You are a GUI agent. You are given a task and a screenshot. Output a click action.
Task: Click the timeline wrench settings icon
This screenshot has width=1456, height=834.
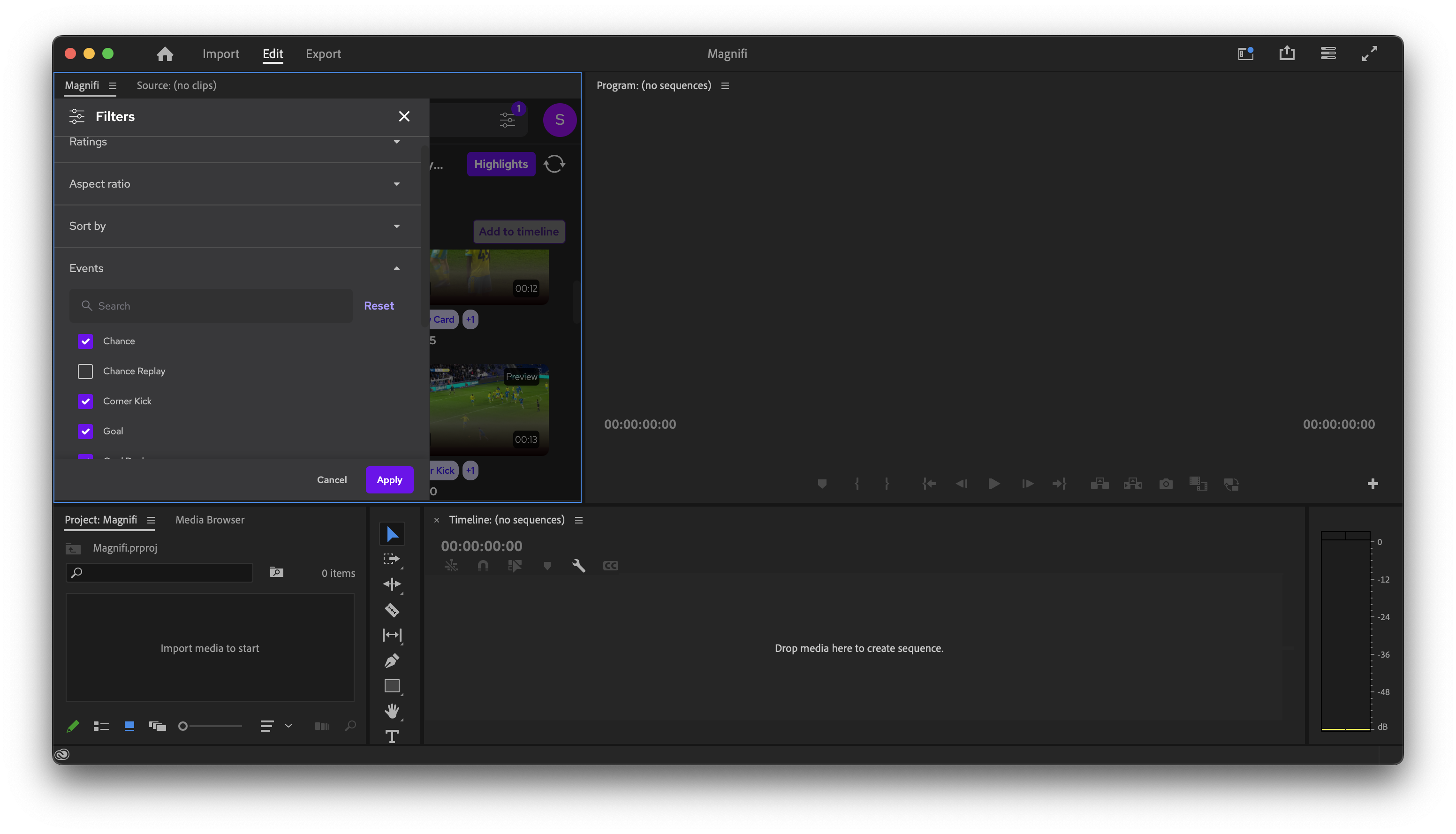coord(578,565)
